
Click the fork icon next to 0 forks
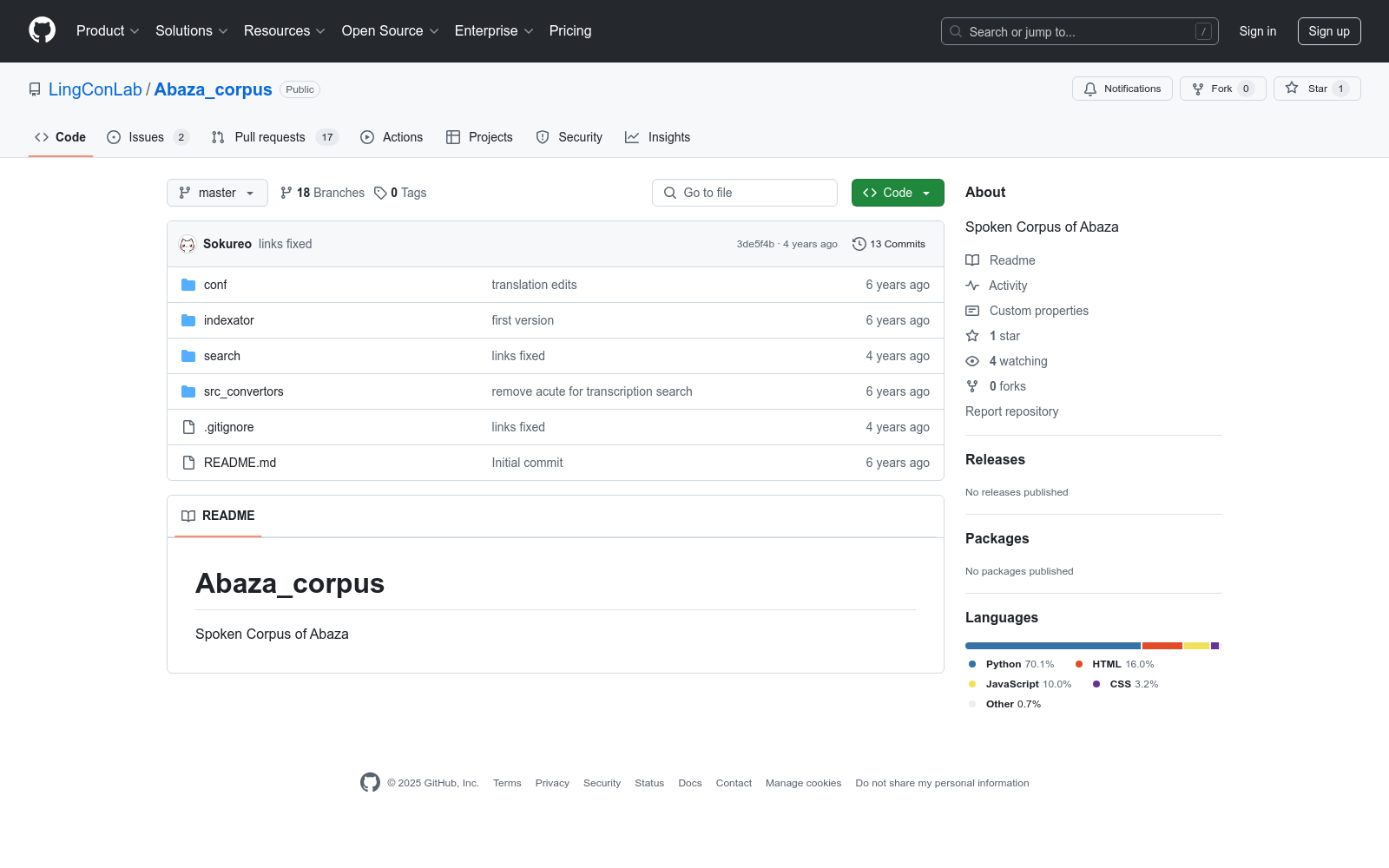972,386
